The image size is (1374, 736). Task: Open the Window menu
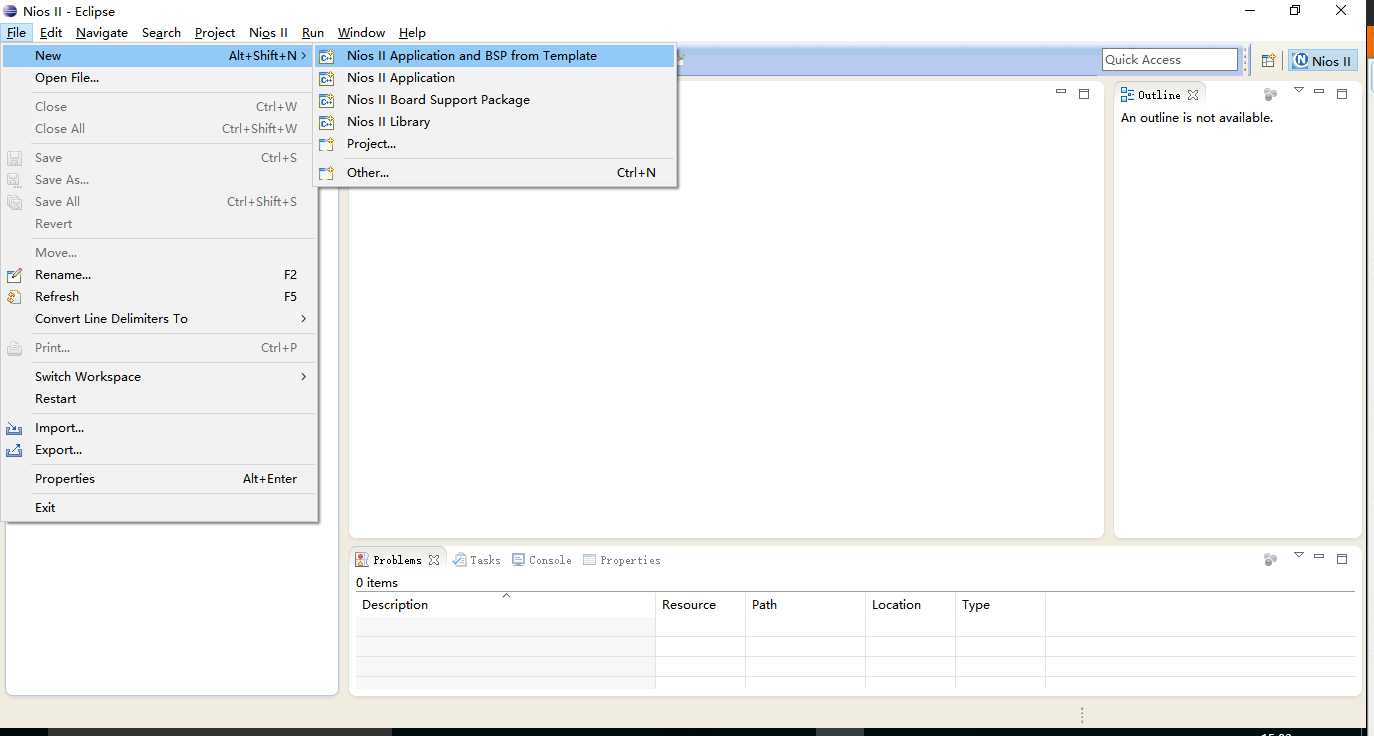pyautogui.click(x=361, y=33)
